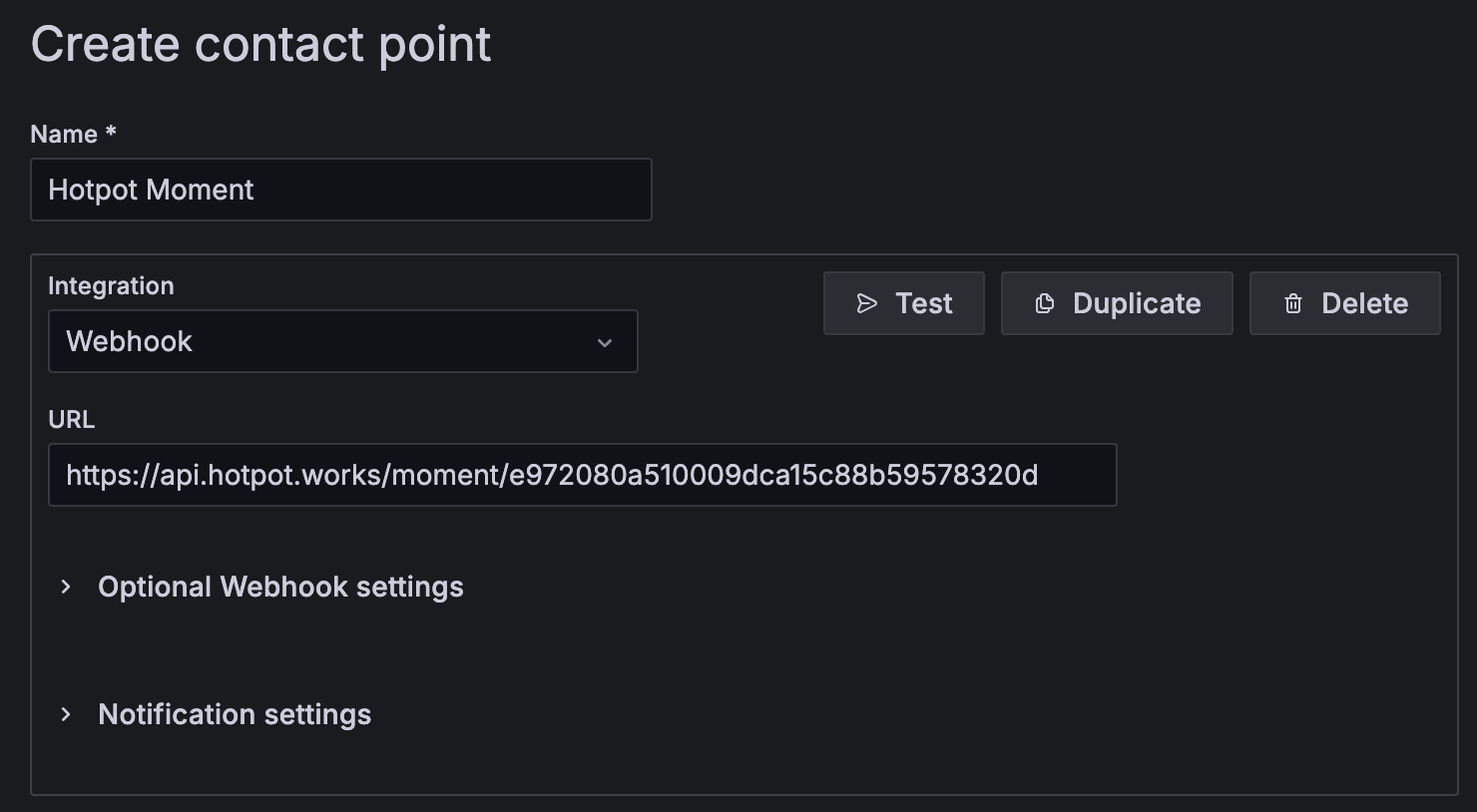Place cursor at the URL's trailing hash text
Image resolution: width=1477 pixels, height=812 pixels.
click(773, 475)
